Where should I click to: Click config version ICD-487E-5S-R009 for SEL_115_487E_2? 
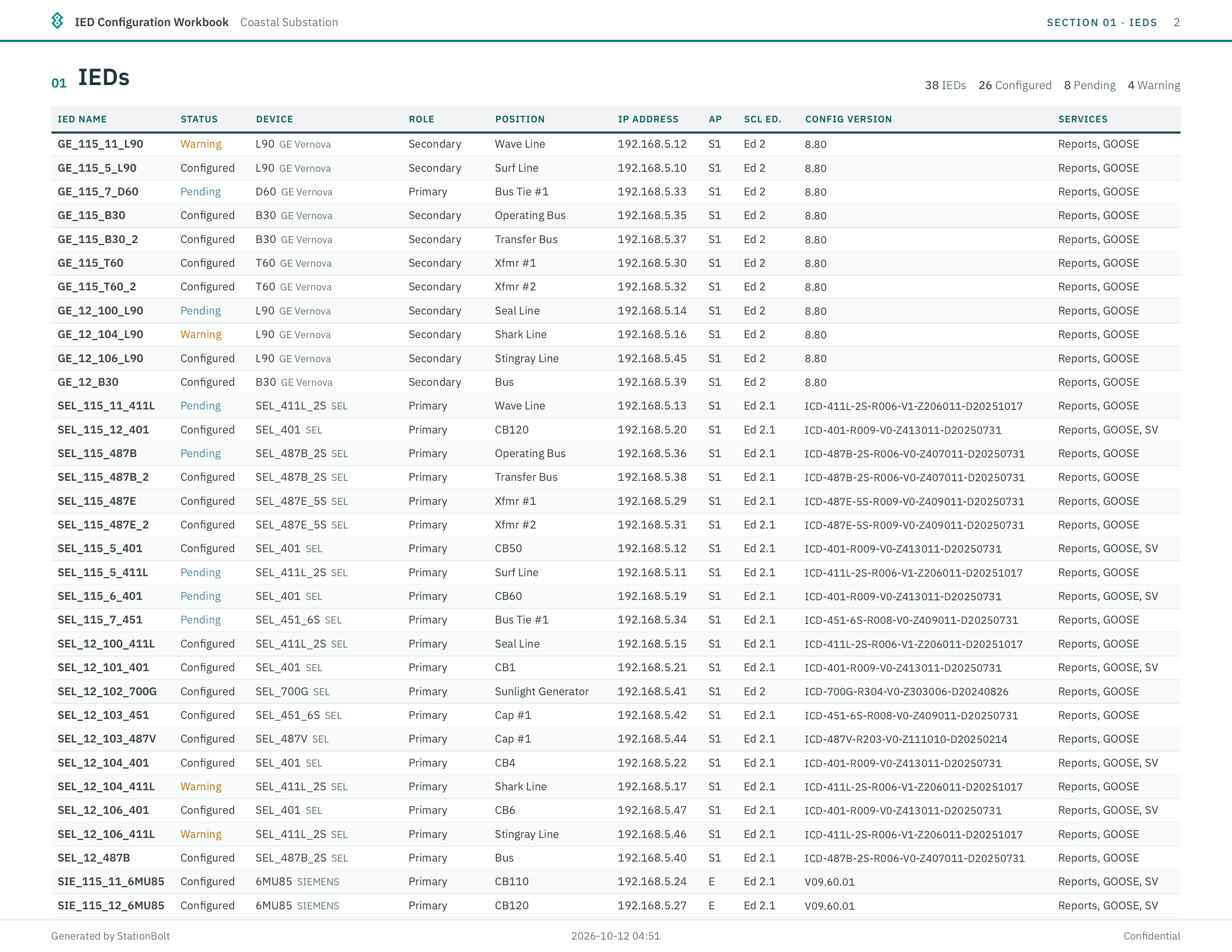click(914, 525)
